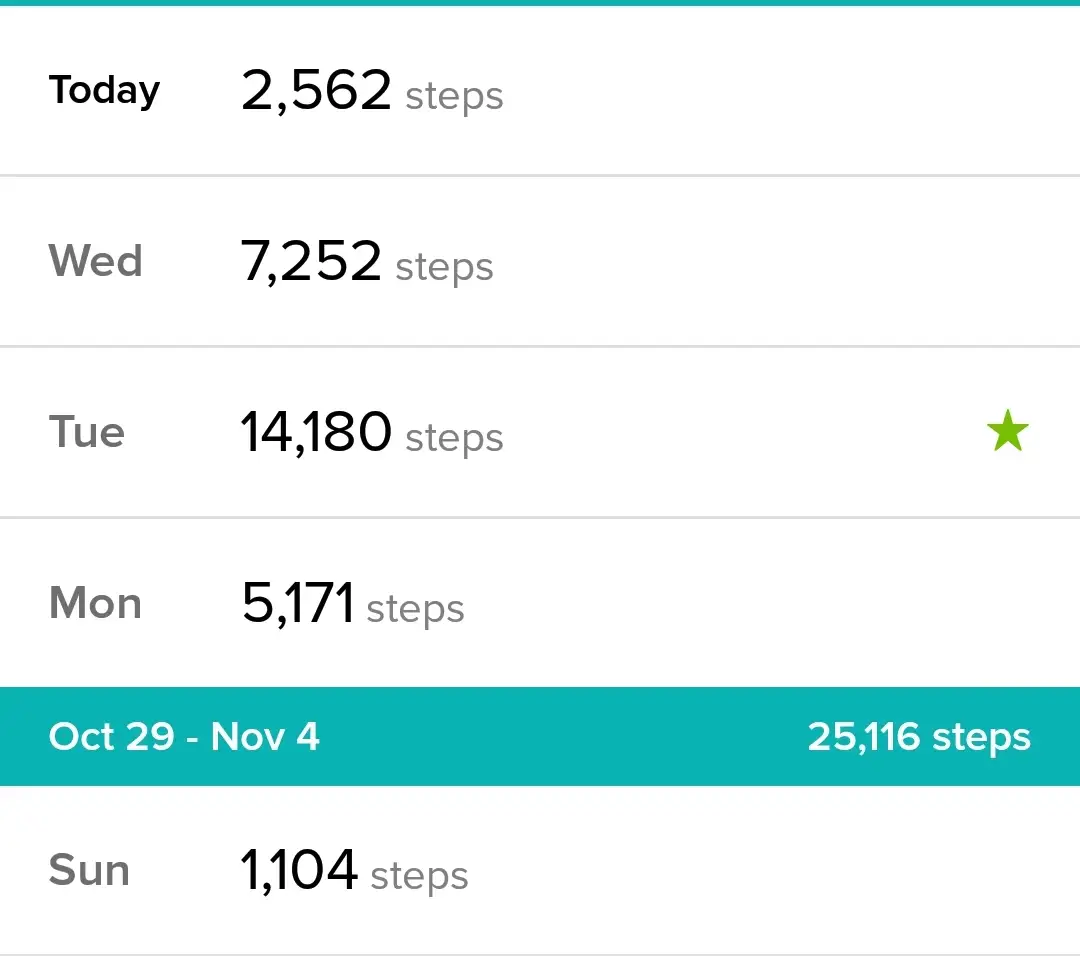The image size is (1080, 956).
Task: Tap the green goal star on Tuesday
Action: pyautogui.click(x=1008, y=430)
